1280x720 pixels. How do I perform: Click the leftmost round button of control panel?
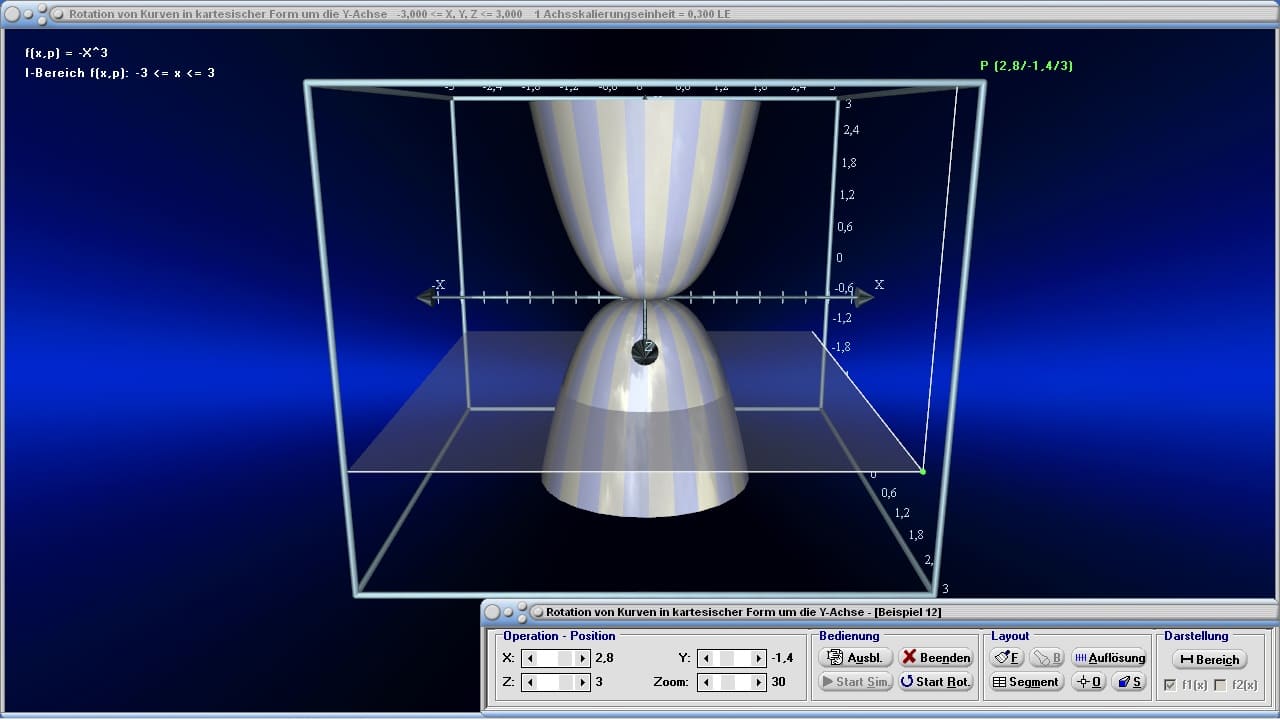(493, 611)
